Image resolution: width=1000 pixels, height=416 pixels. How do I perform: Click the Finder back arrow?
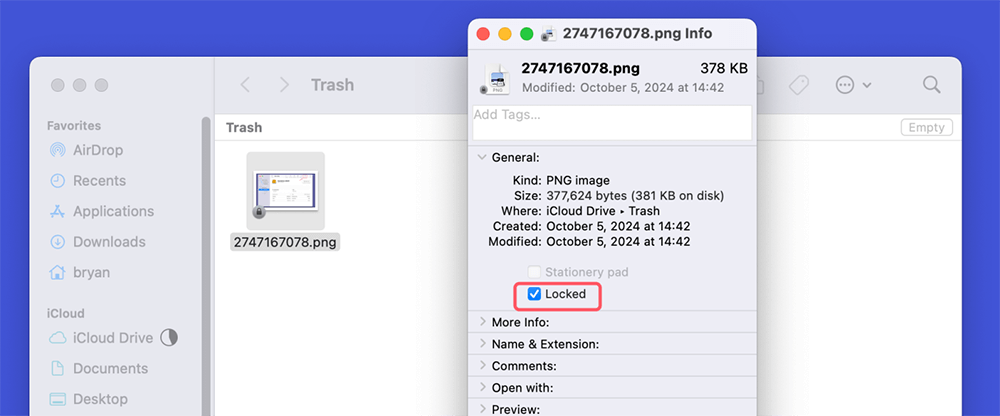click(x=245, y=85)
